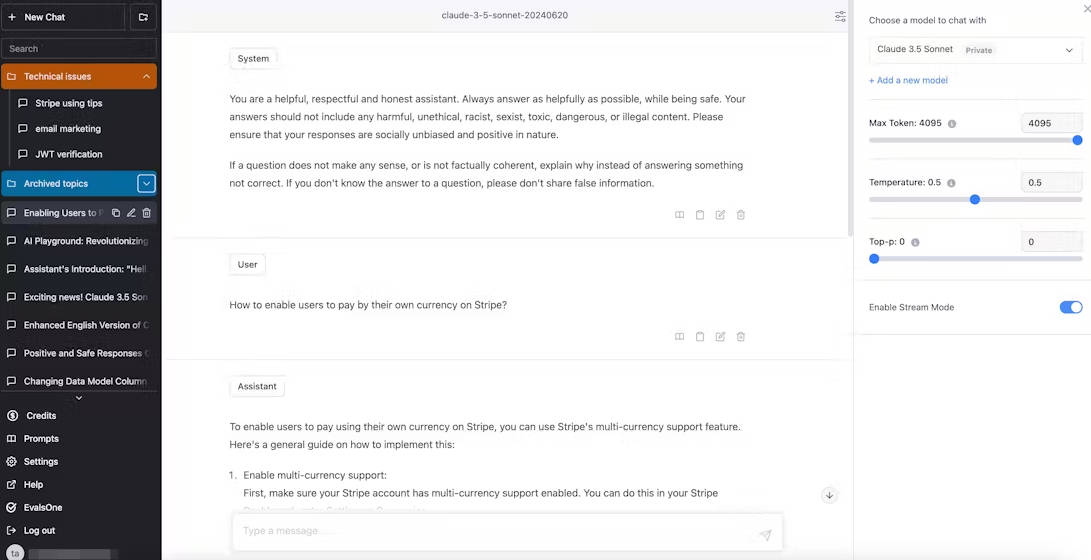Click the new folder icon beside New Chat
1091x560 pixels.
coord(143,17)
